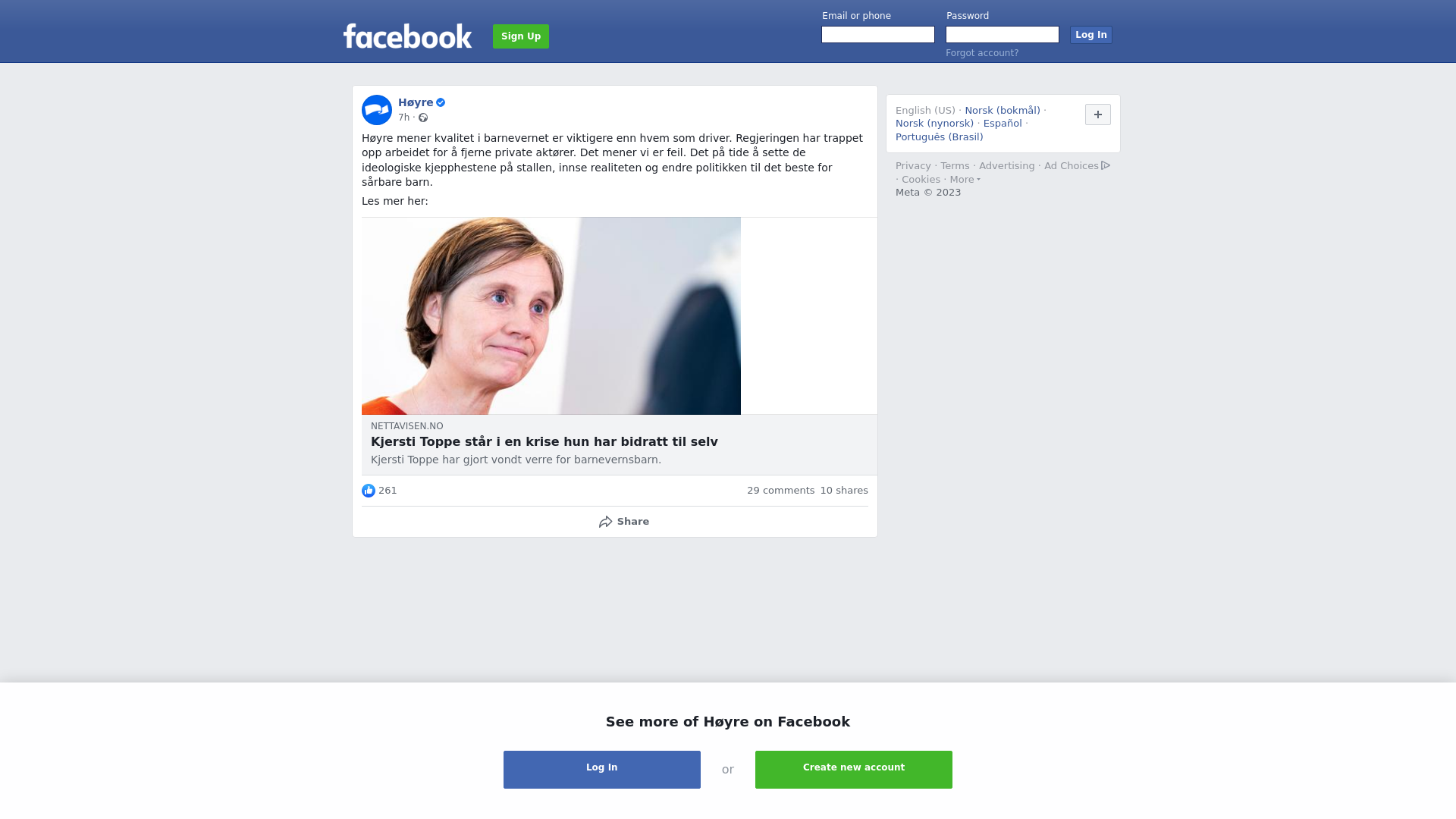Click into the Password field
The image size is (1456, 819).
point(1003,35)
